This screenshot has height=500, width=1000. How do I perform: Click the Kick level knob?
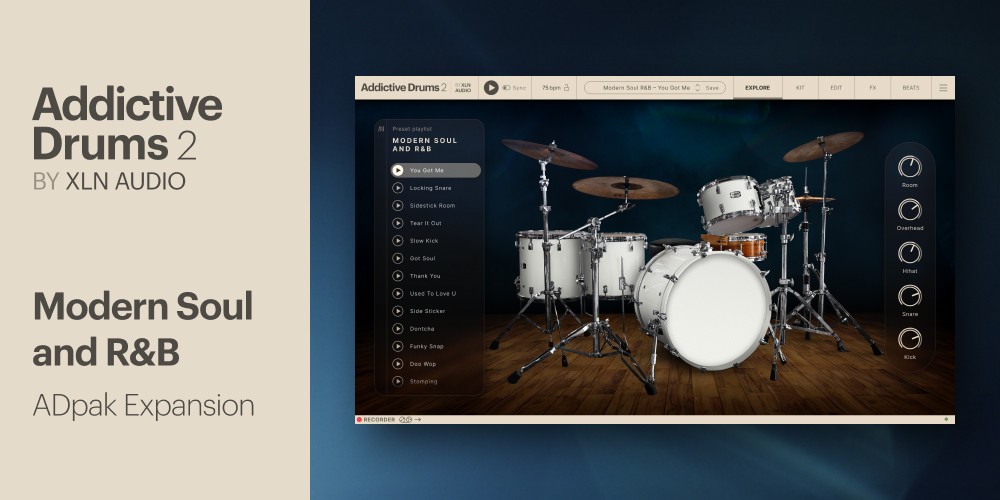coord(909,338)
